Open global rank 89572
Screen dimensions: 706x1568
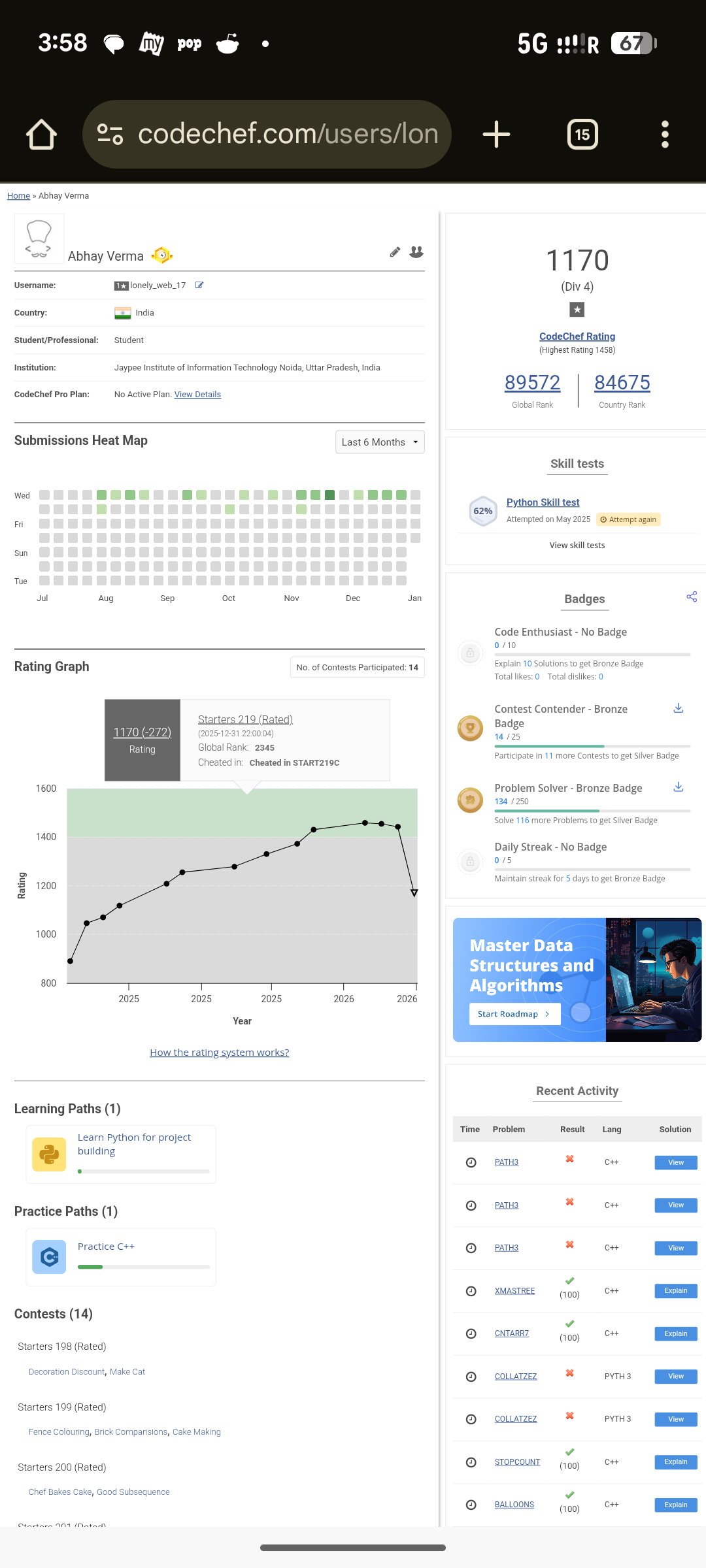click(x=532, y=383)
